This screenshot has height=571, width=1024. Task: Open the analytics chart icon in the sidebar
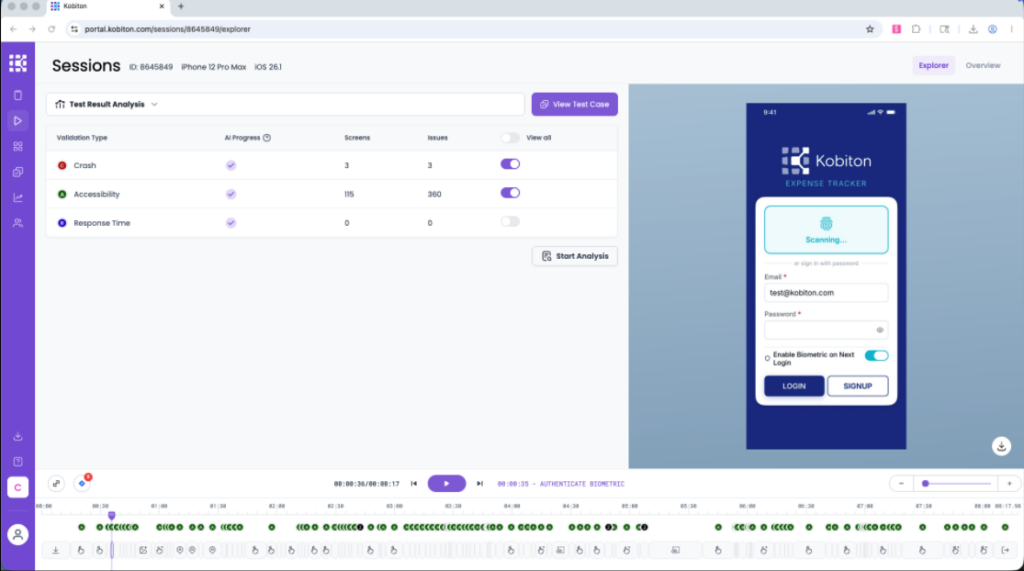coord(18,197)
